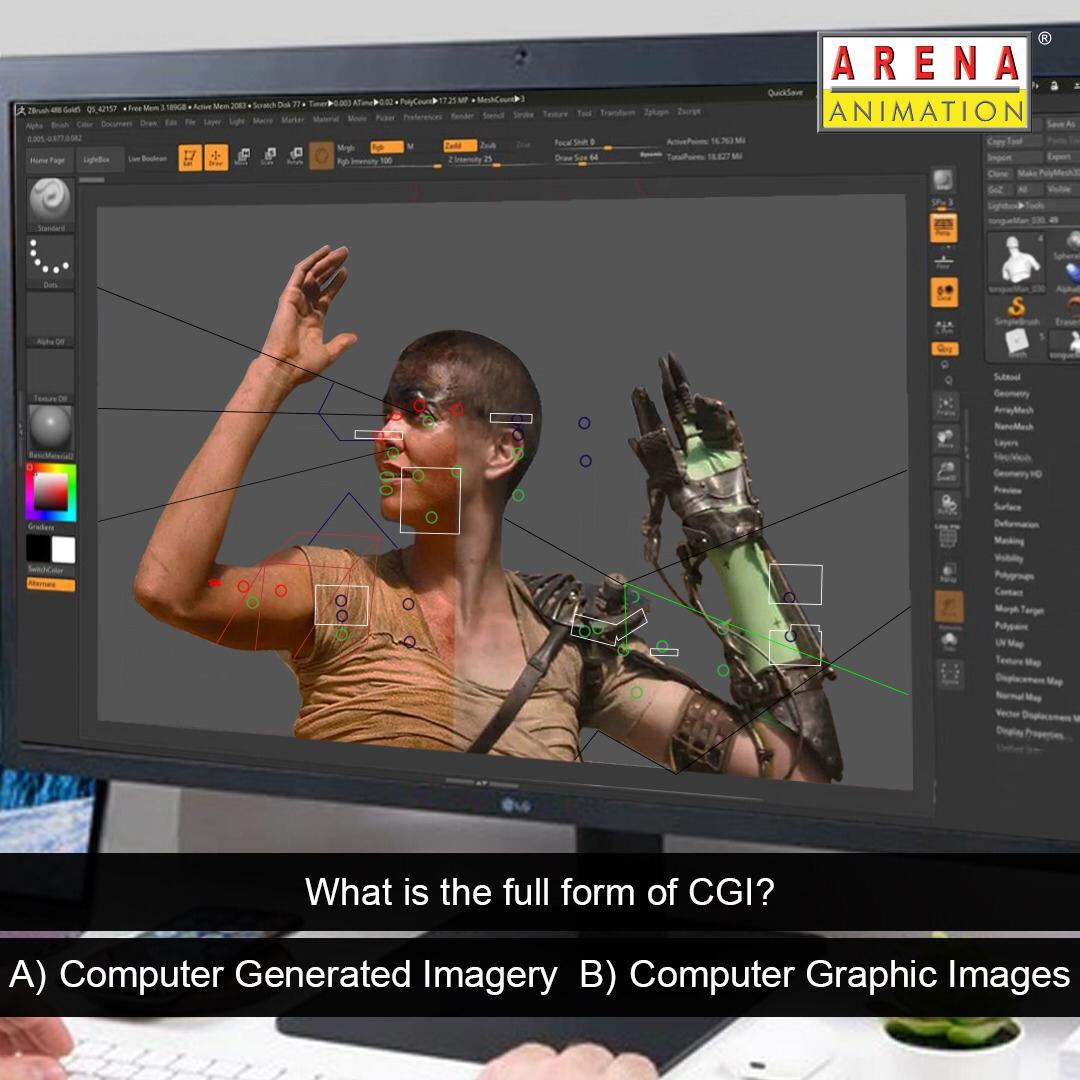Screen dimensions: 1080x1080
Task: Click the Make PolyMesh3D button
Action: [1048, 174]
